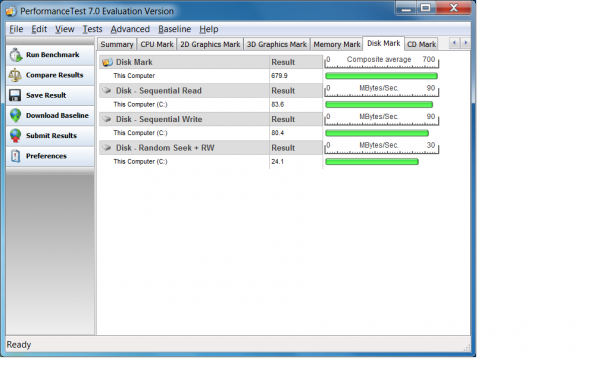Screen dimensions: 600x375
Task: Click the 80.4 result value
Action: click(x=278, y=133)
